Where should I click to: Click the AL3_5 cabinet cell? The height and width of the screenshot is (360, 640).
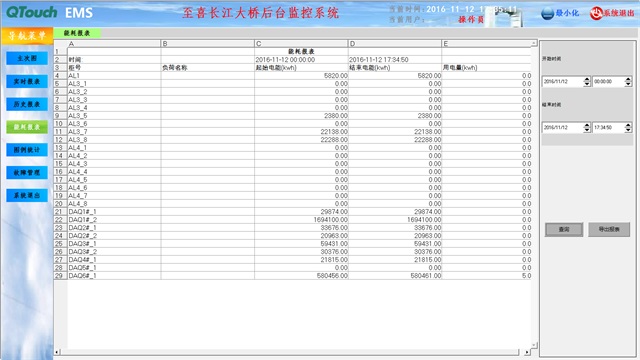[114, 116]
